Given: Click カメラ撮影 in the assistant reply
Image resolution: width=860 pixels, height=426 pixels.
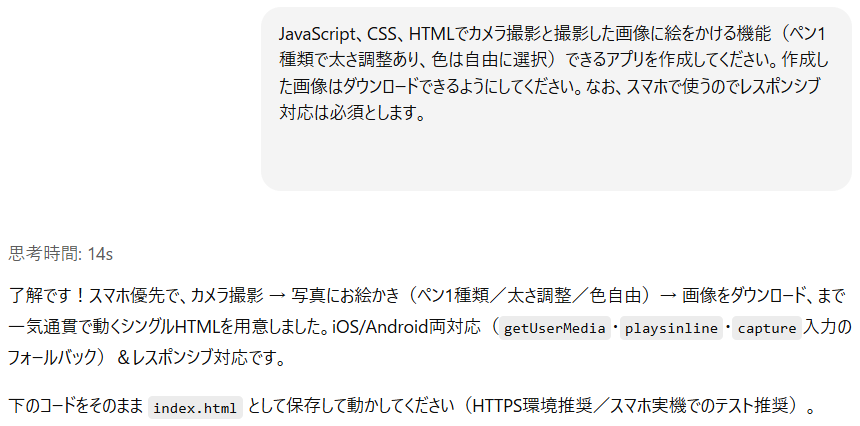Looking at the screenshot, I should point(220,296).
